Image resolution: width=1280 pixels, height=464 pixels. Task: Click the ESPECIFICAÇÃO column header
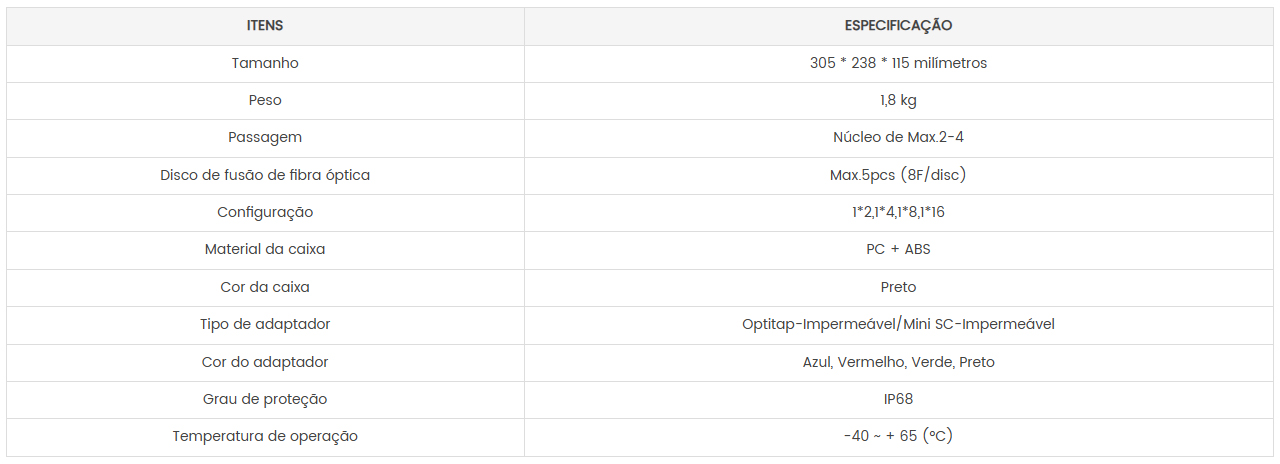[898, 26]
